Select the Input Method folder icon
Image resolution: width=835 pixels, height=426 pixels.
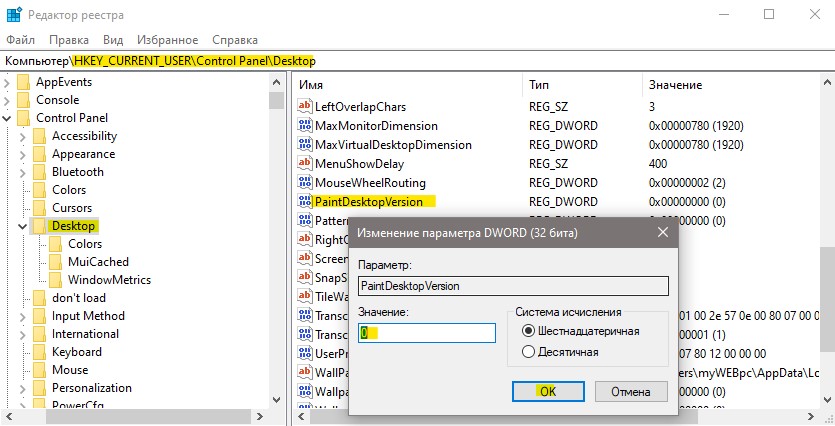pos(39,316)
